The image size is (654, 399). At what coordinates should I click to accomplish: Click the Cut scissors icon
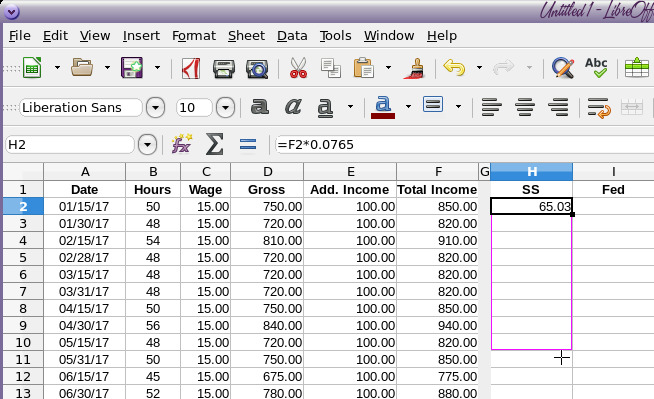(x=298, y=68)
